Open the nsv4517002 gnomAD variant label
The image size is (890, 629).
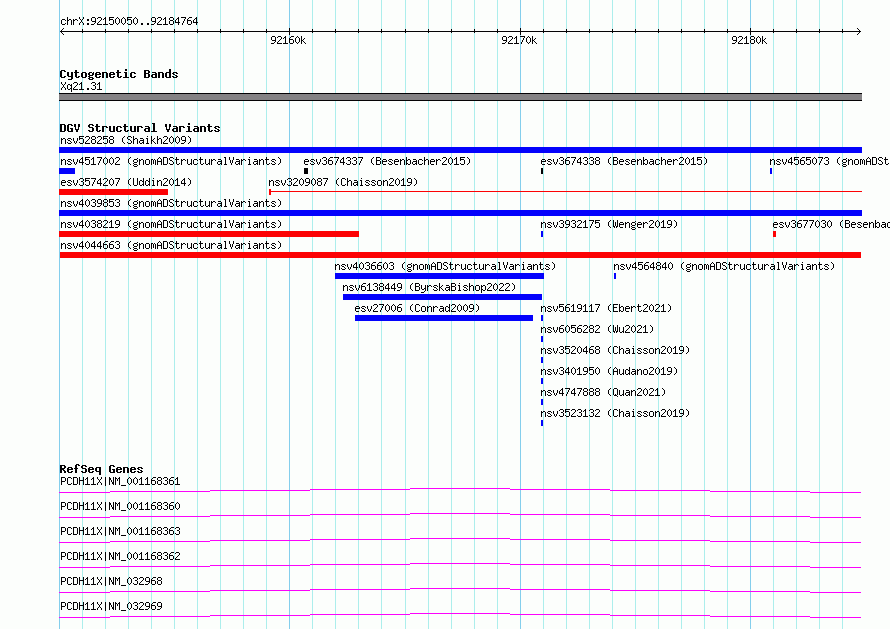(171, 161)
